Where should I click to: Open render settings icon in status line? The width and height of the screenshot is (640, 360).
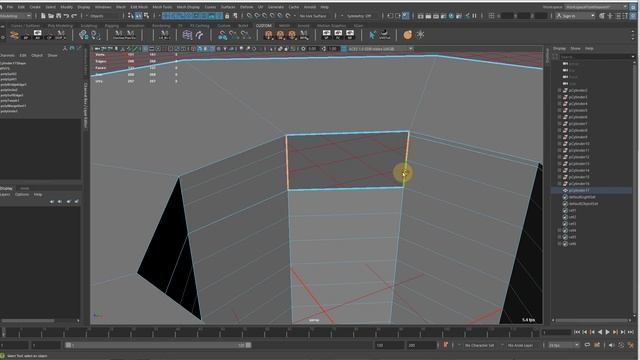tap(444, 16)
